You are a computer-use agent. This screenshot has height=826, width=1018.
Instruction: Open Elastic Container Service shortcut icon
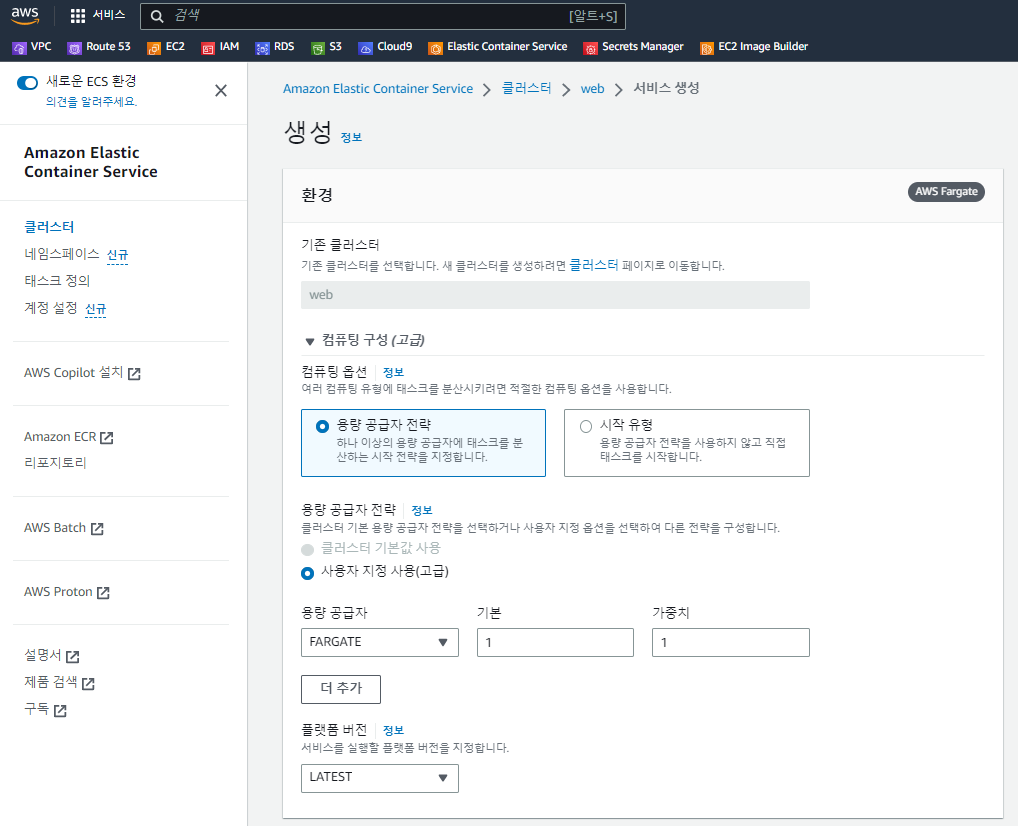point(435,47)
